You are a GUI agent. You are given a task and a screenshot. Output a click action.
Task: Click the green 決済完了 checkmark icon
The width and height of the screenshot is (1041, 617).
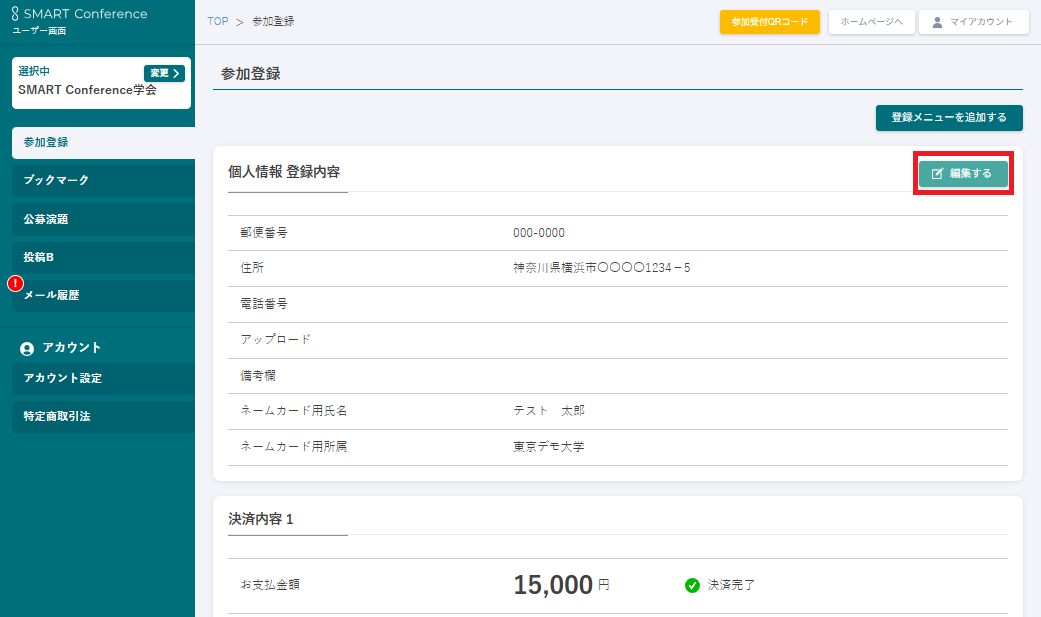click(692, 585)
